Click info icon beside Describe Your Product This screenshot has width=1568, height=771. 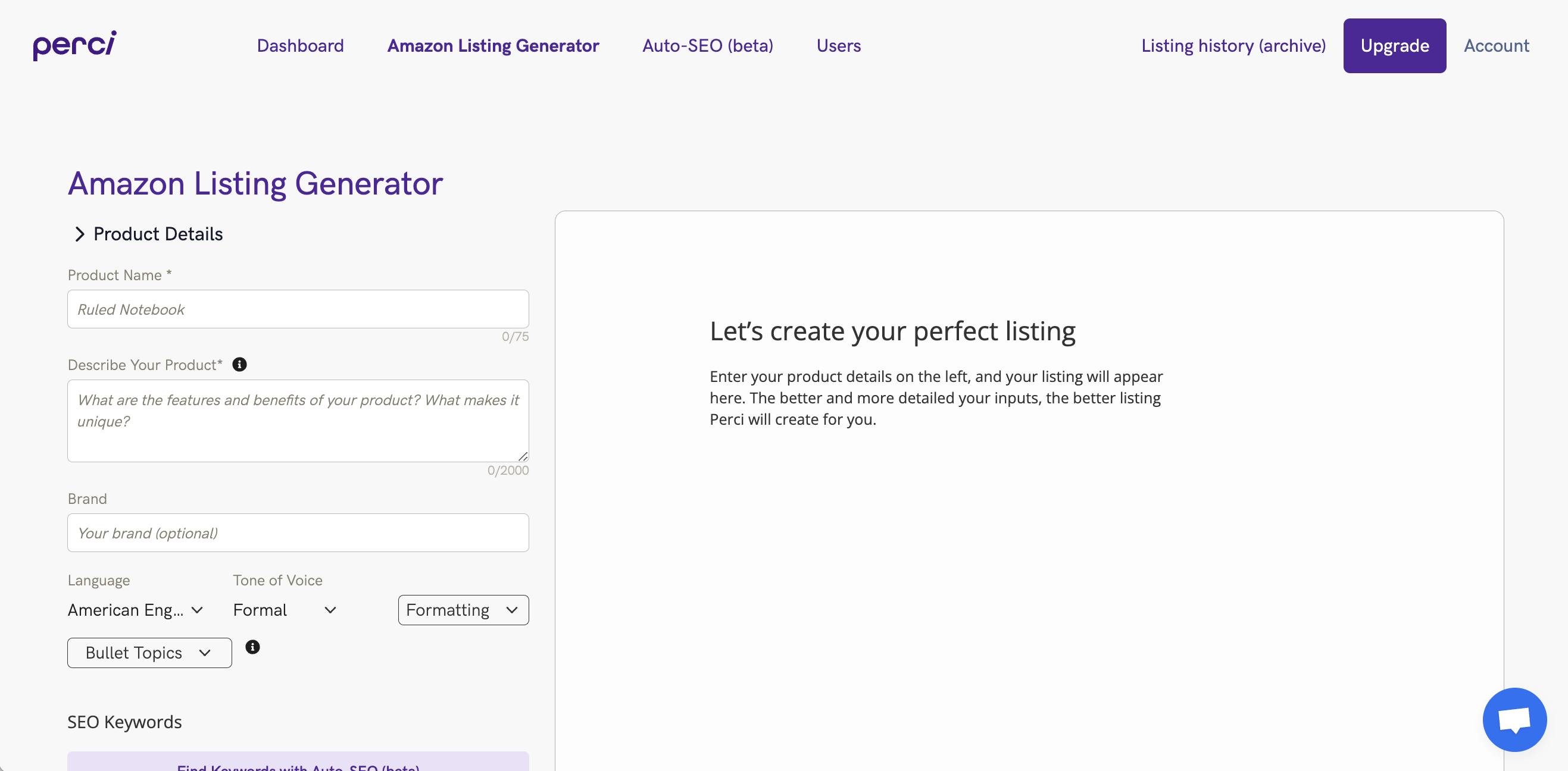(239, 365)
